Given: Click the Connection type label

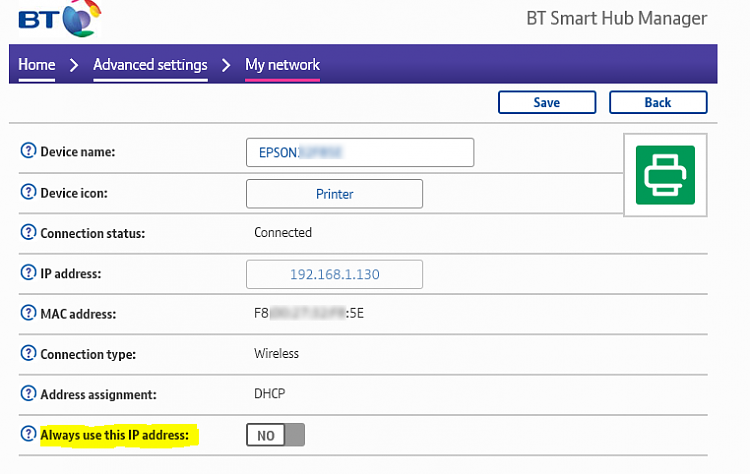Looking at the screenshot, I should click(88, 354).
